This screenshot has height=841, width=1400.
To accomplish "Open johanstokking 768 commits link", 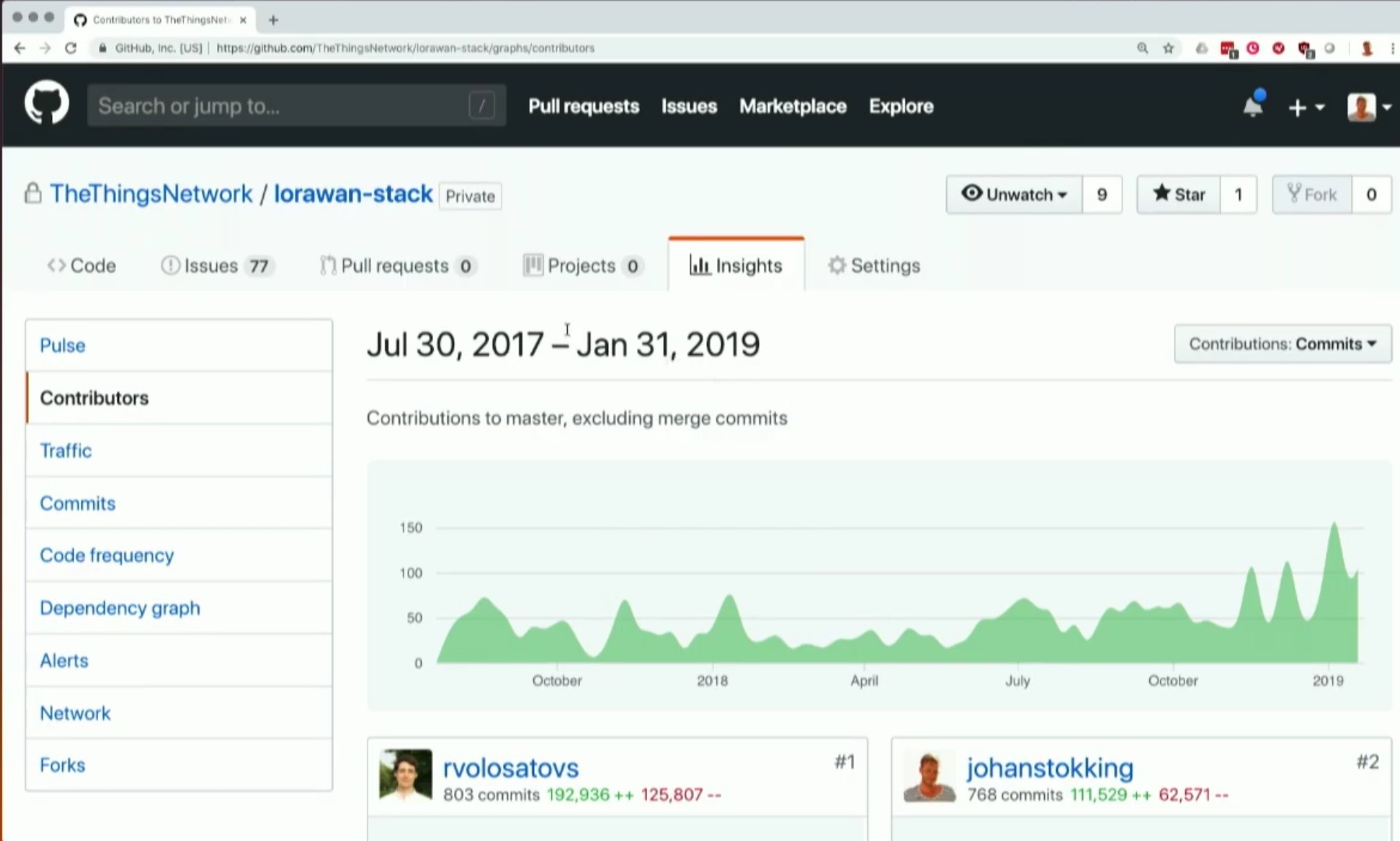I will click(x=1015, y=795).
